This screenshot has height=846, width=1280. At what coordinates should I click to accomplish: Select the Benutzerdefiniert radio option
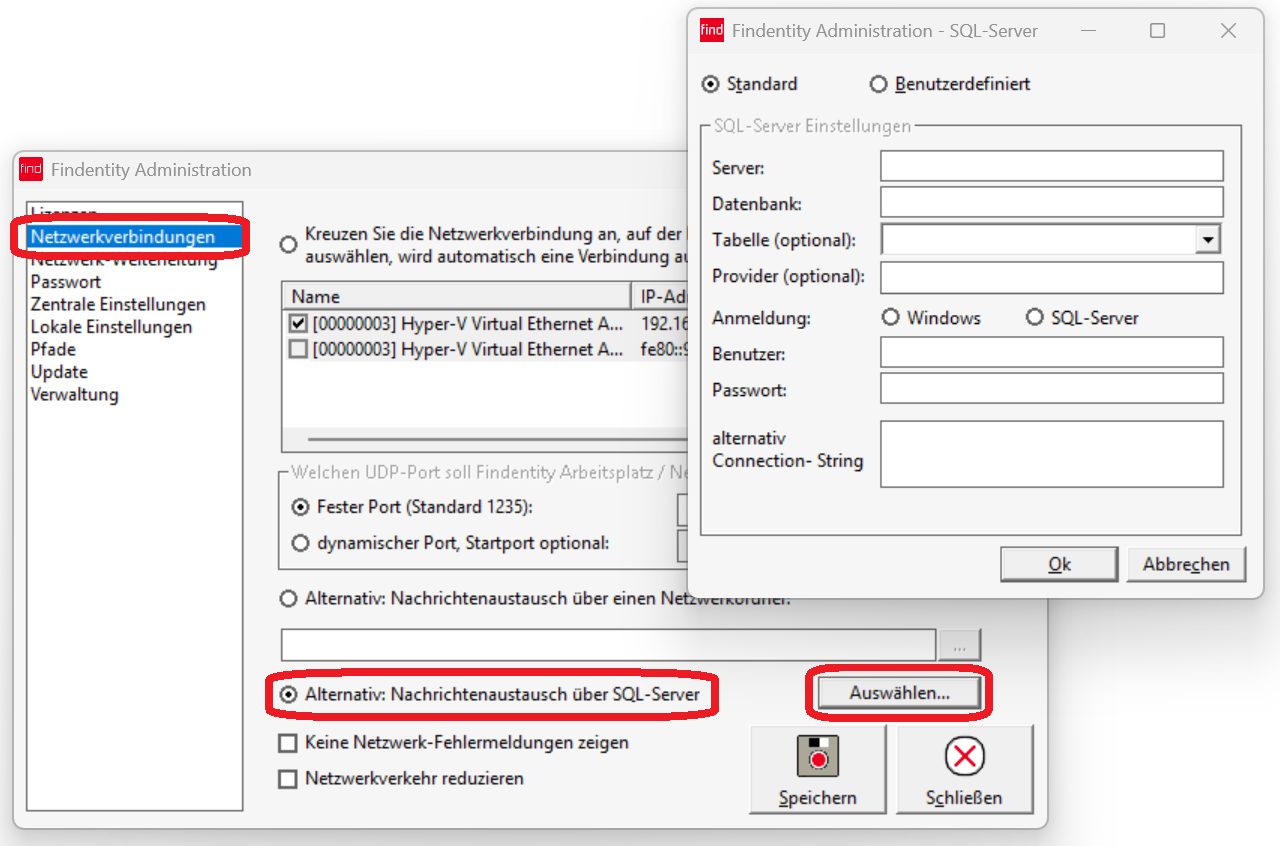(878, 84)
